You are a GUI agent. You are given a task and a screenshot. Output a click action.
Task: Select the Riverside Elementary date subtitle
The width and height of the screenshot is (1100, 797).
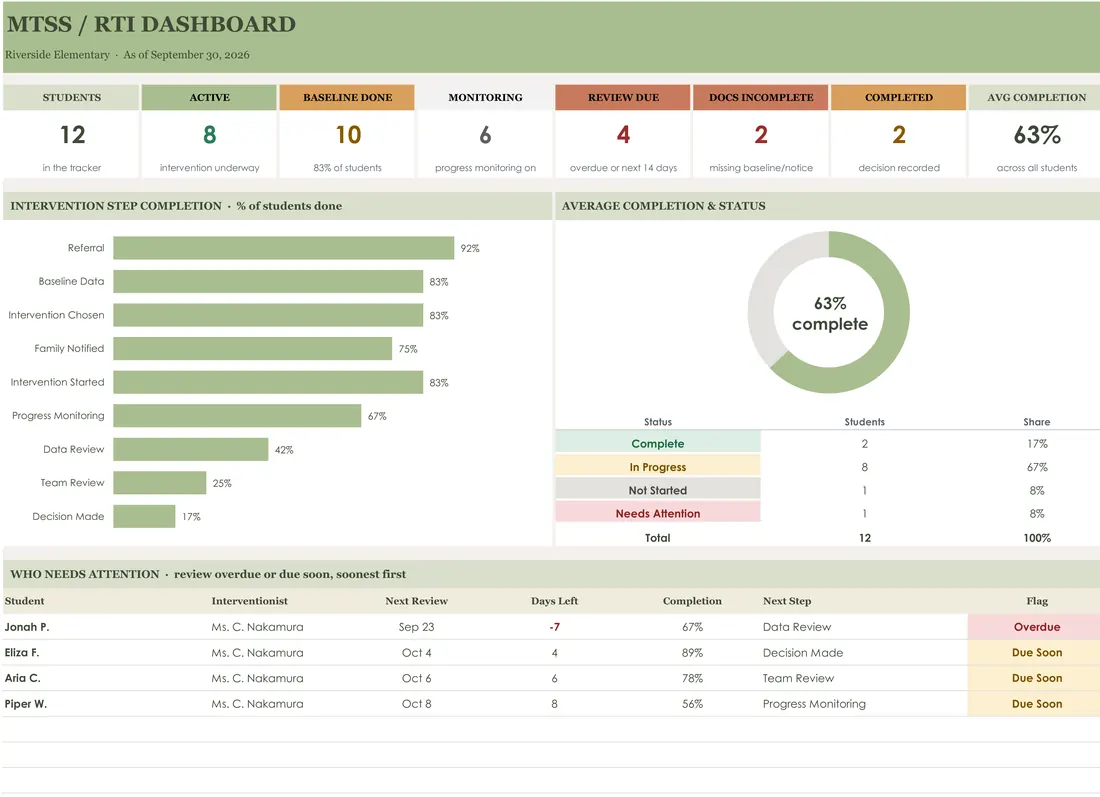[x=127, y=55]
